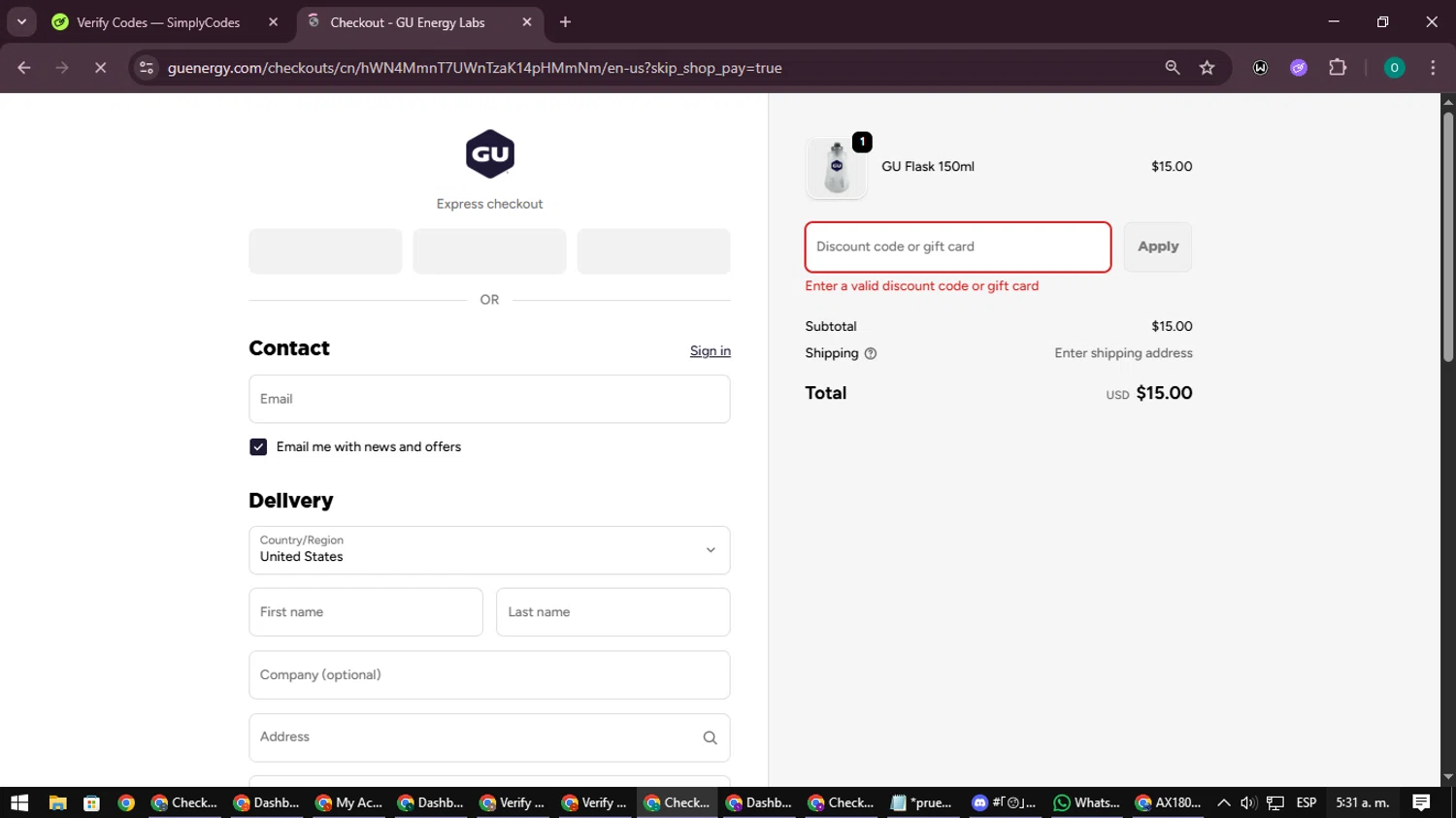Image resolution: width=1456 pixels, height=818 pixels.
Task: Click the Last name field
Action: tap(613, 612)
